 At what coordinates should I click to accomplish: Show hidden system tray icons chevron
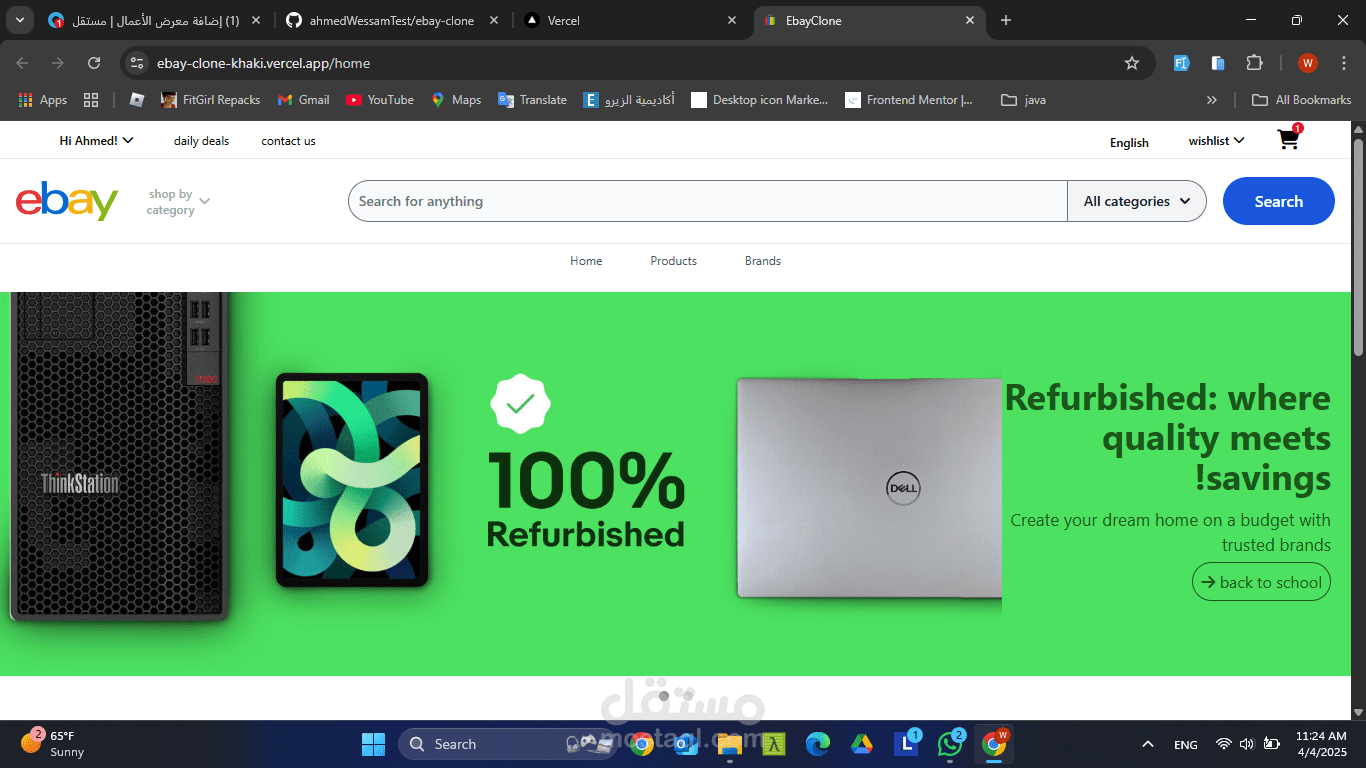coord(1148,744)
